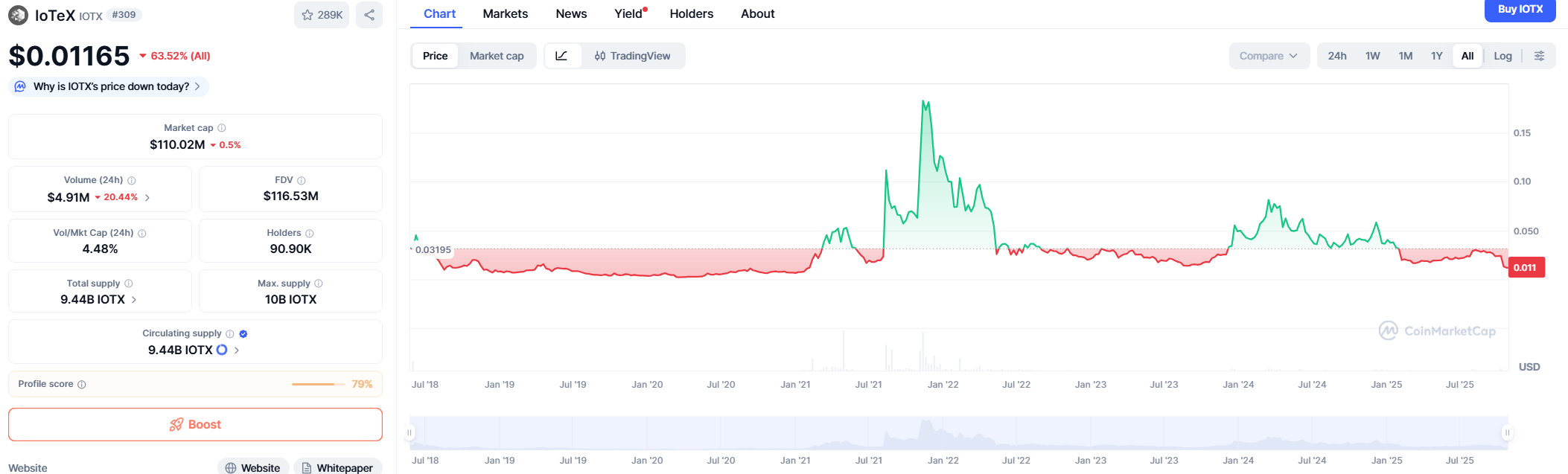Viewport: 1568px width, 474px height.
Task: Click the 0.03195 baseline price label
Action: 433,250
